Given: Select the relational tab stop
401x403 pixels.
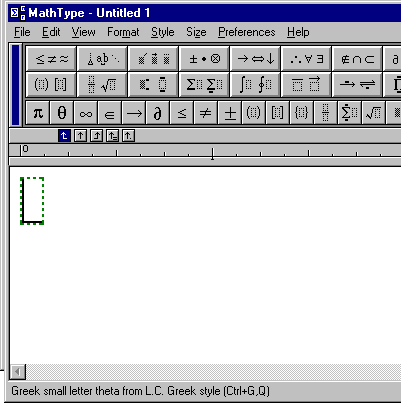Looking at the screenshot, I should [112, 136].
